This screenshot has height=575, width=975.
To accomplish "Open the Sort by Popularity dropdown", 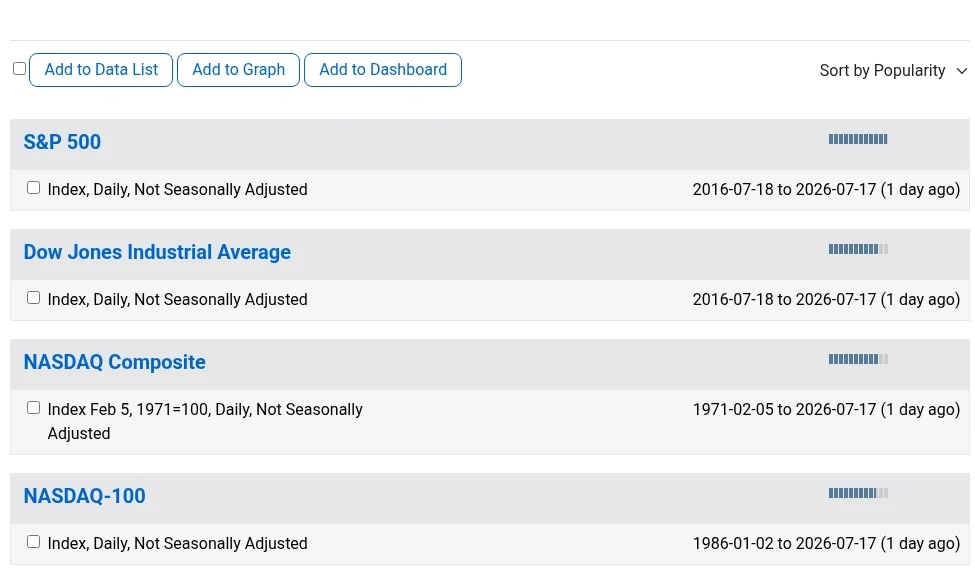I will pyautogui.click(x=893, y=70).
